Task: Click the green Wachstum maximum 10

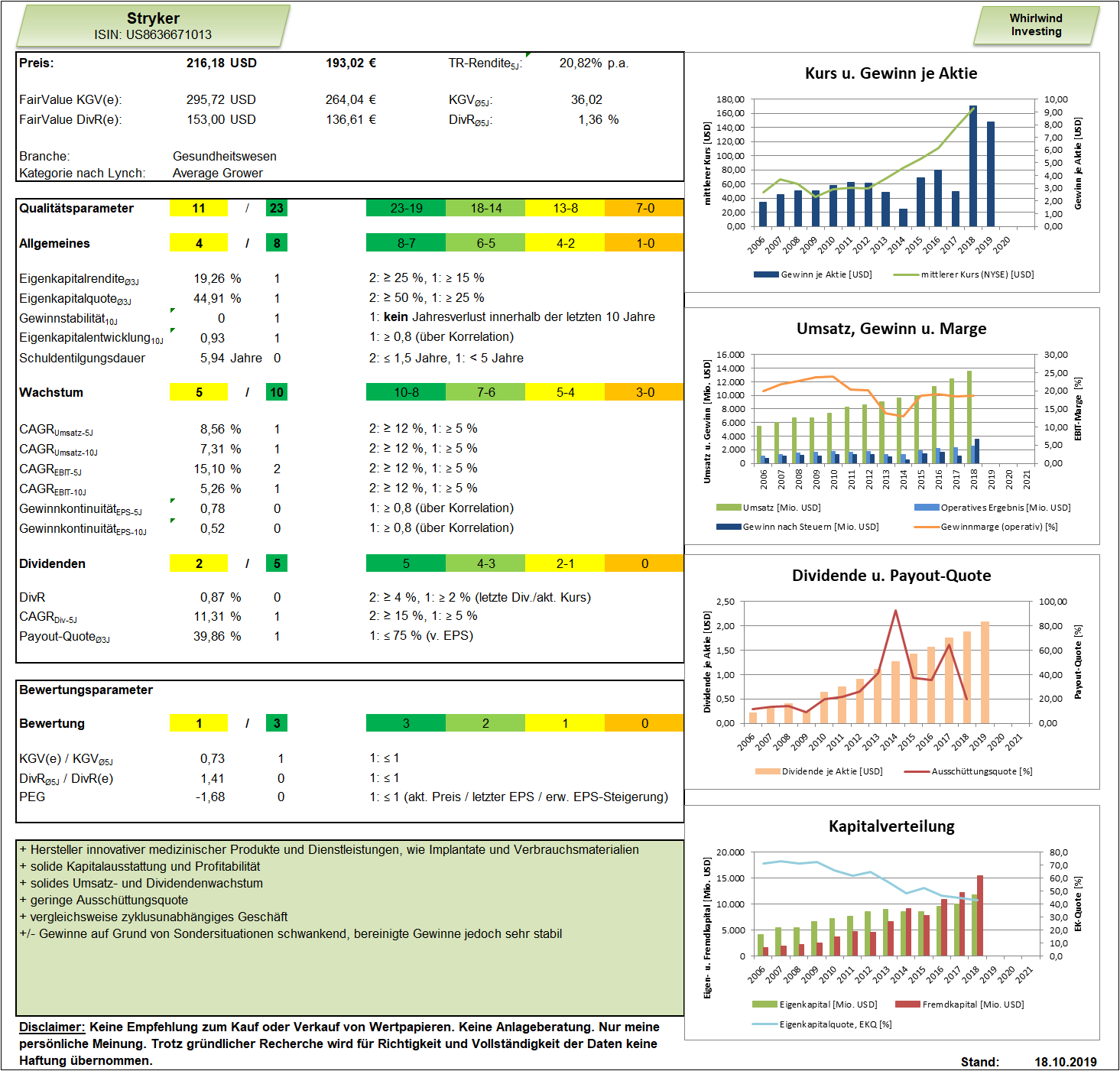Action: tap(277, 392)
